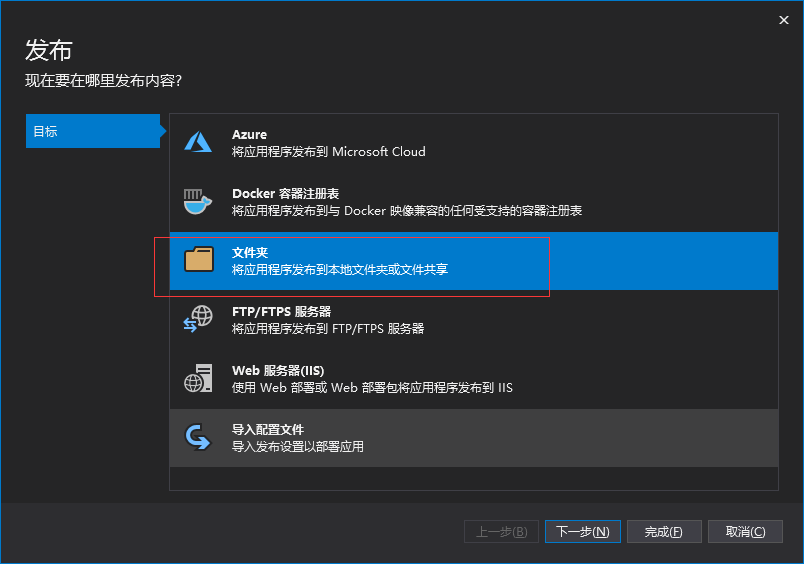The height and width of the screenshot is (564, 804).
Task: Click the disabled 上一步(B) button
Action: pyautogui.click(x=501, y=532)
